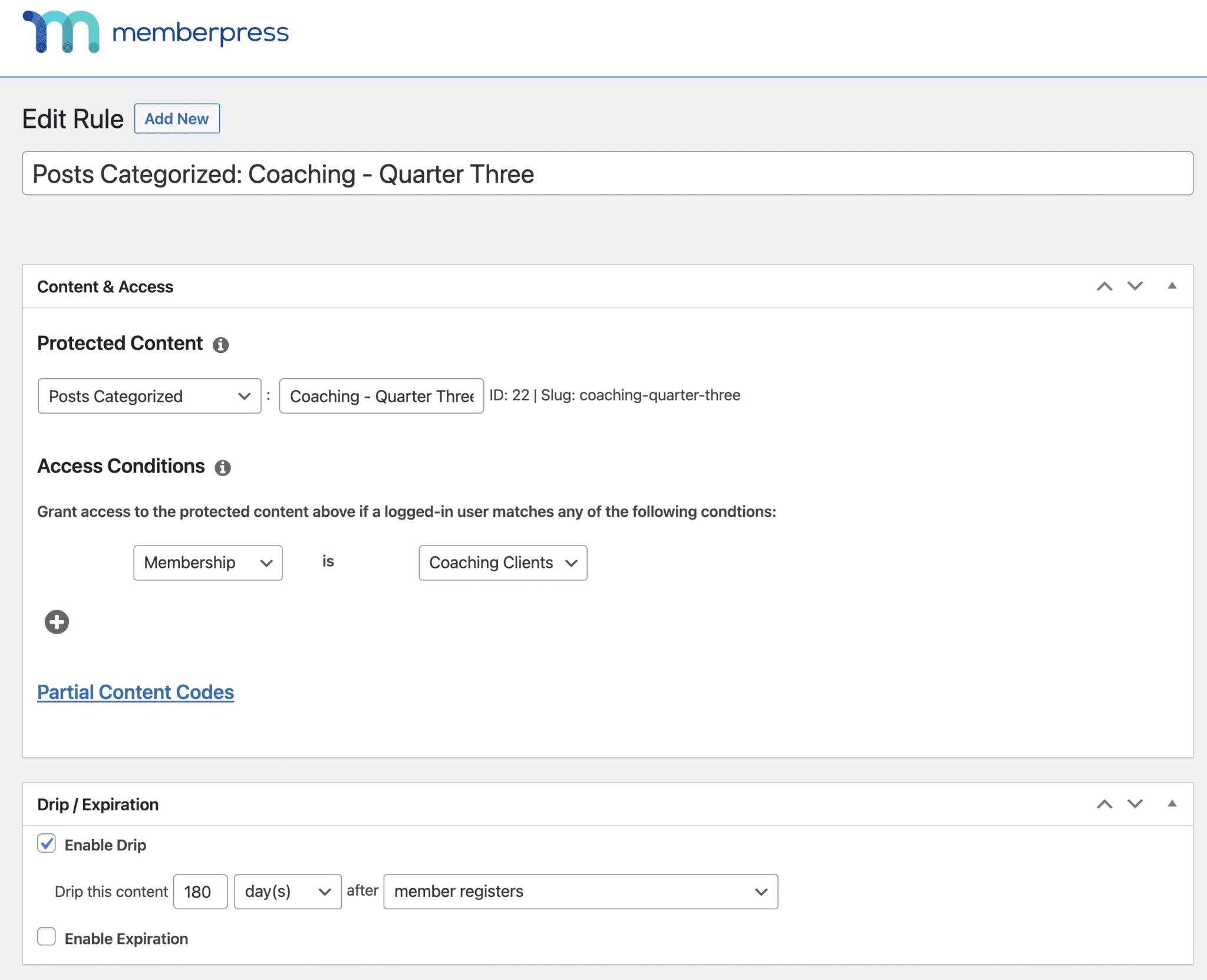Open the day(s) drip unit dropdown
This screenshot has height=980, width=1207.
[x=287, y=891]
